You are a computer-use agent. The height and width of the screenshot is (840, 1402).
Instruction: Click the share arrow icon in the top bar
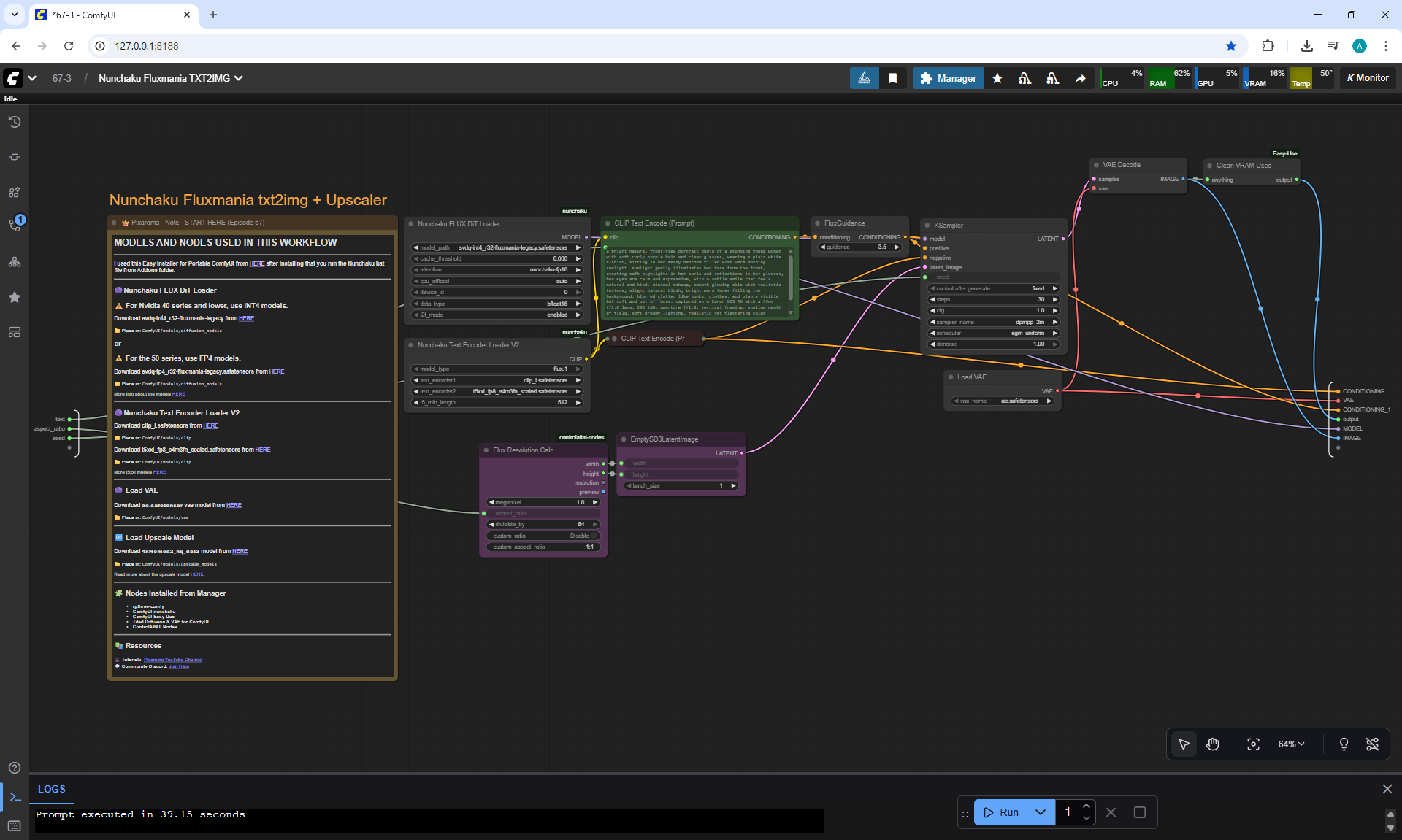pyautogui.click(x=1080, y=78)
